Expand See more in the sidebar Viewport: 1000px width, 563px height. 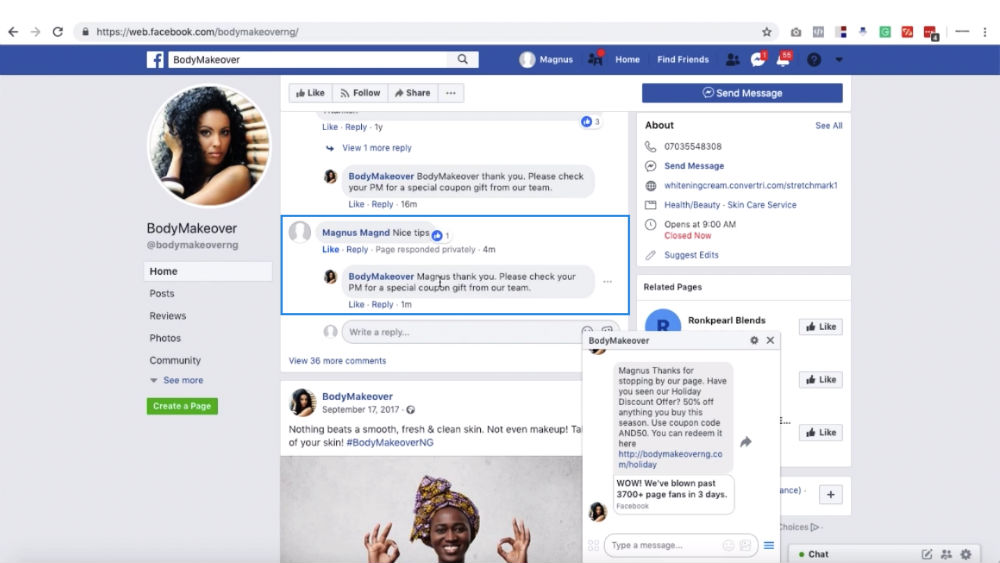point(183,380)
